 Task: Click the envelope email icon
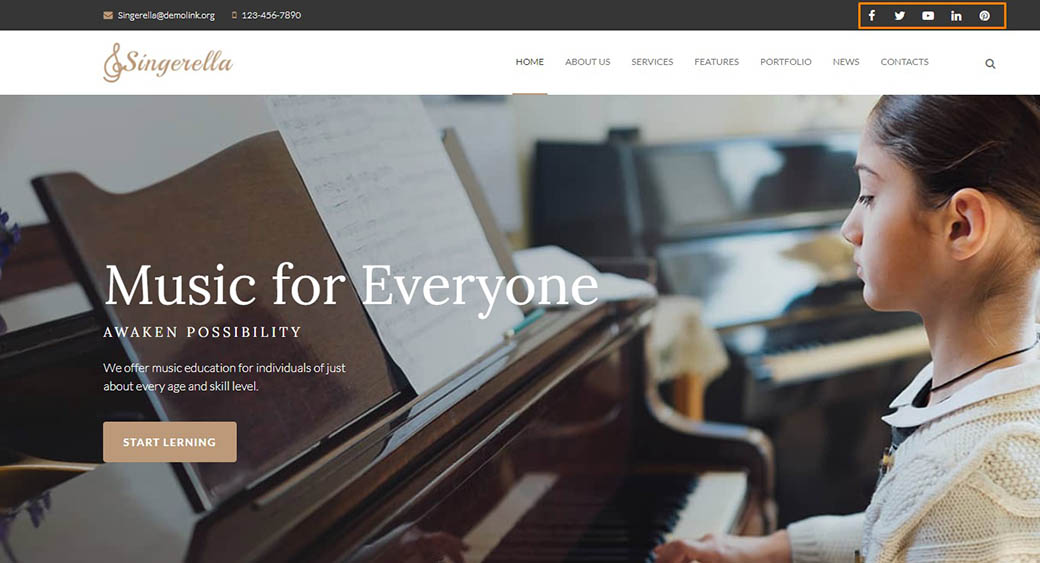108,15
